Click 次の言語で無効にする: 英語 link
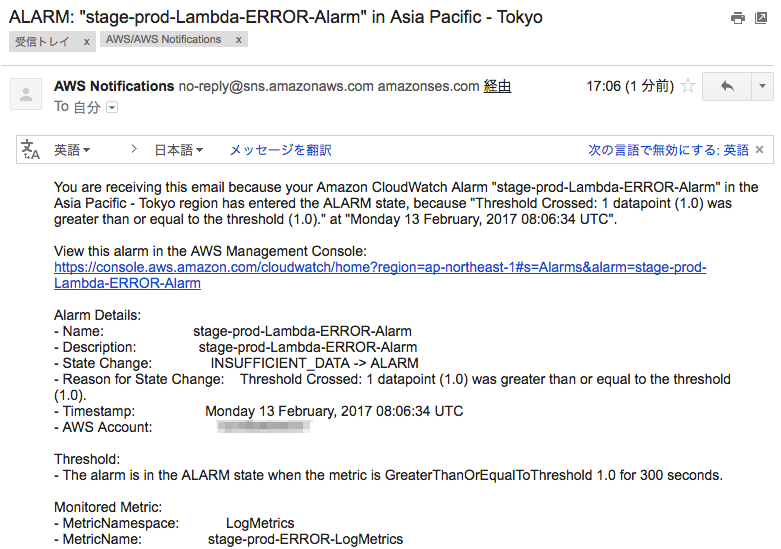 pos(668,150)
